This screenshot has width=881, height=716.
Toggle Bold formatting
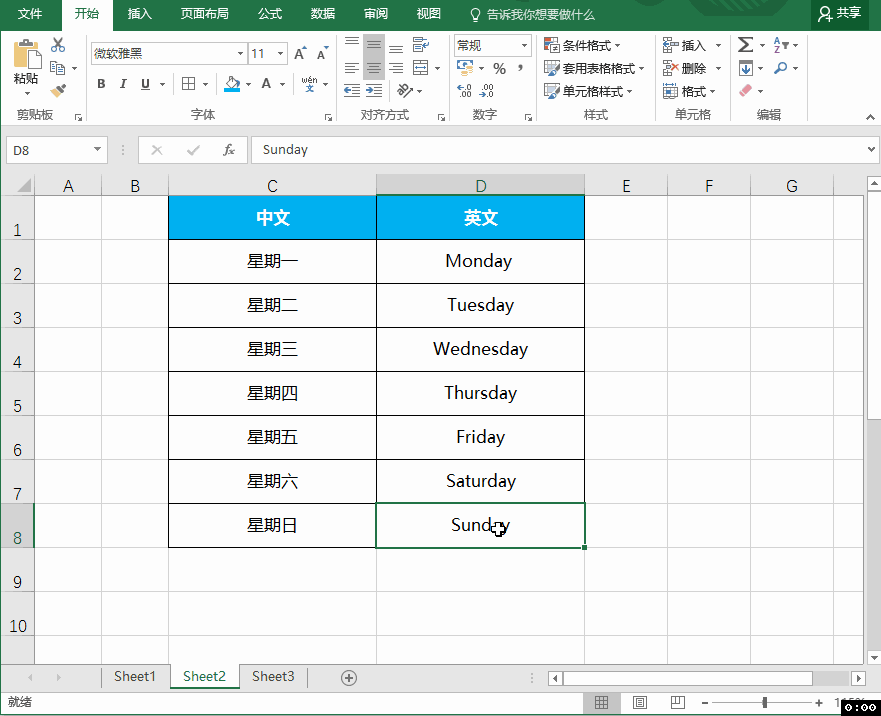point(101,84)
